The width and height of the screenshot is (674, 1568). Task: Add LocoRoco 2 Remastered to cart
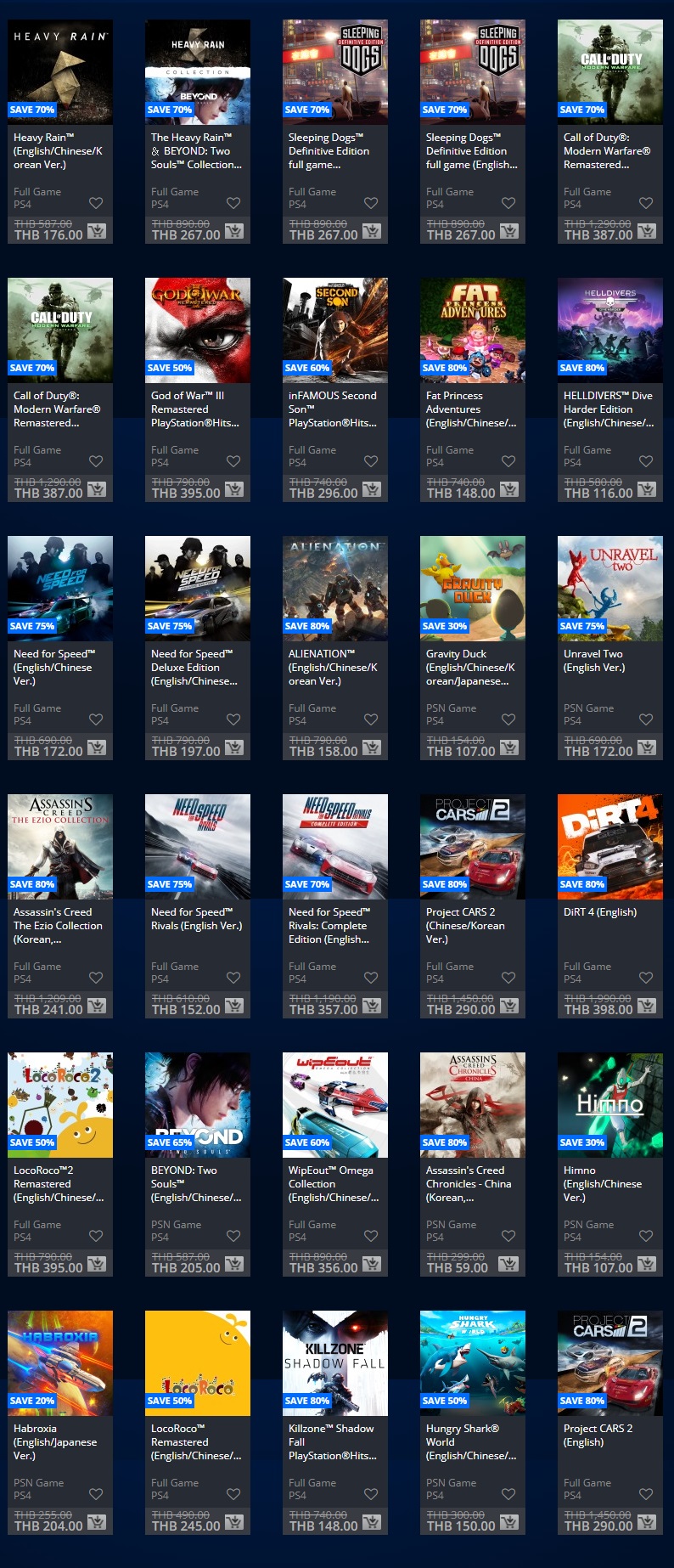tap(97, 1264)
